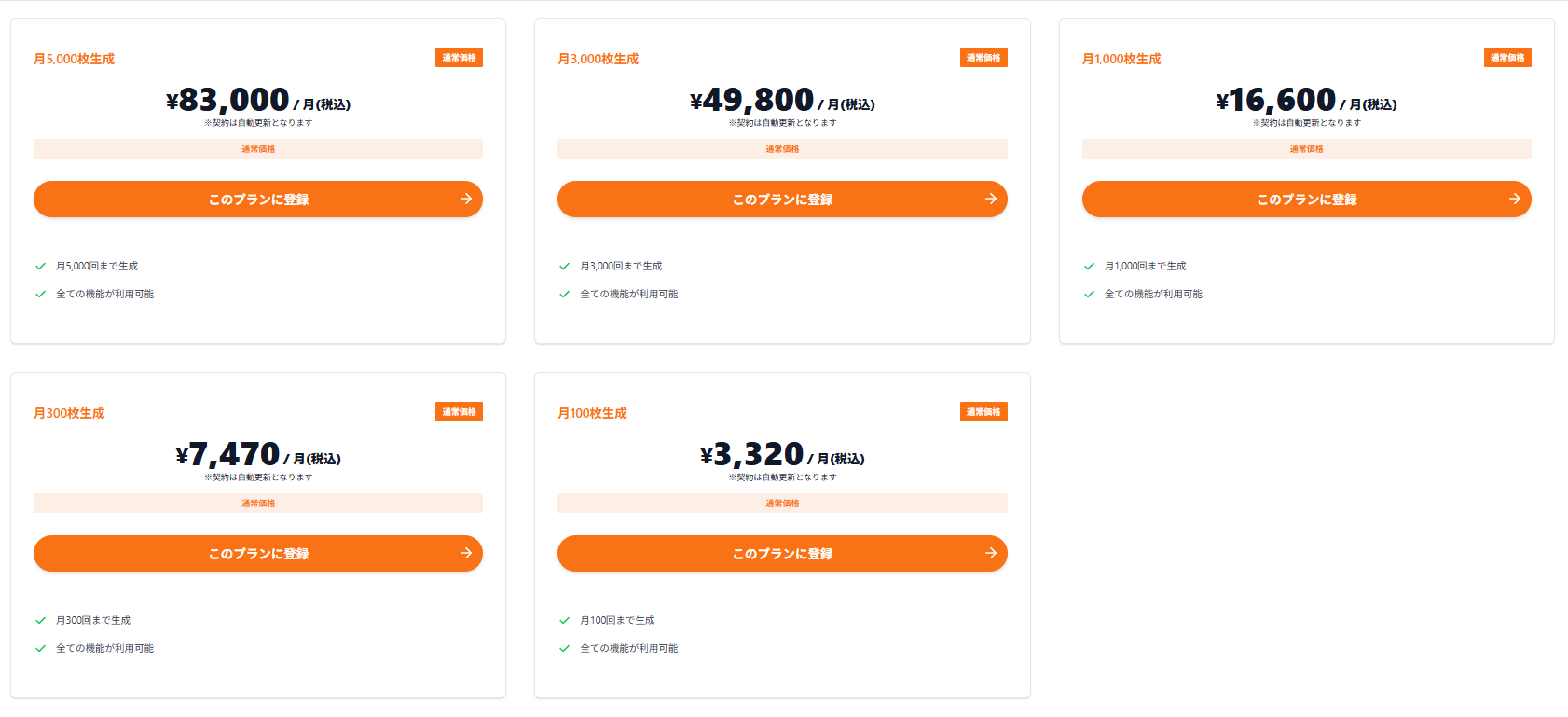The width and height of the screenshot is (1568, 717).
Task: Click the orange 通常価格 badge on the 月1,000枚生成 card
Action: [x=1506, y=58]
